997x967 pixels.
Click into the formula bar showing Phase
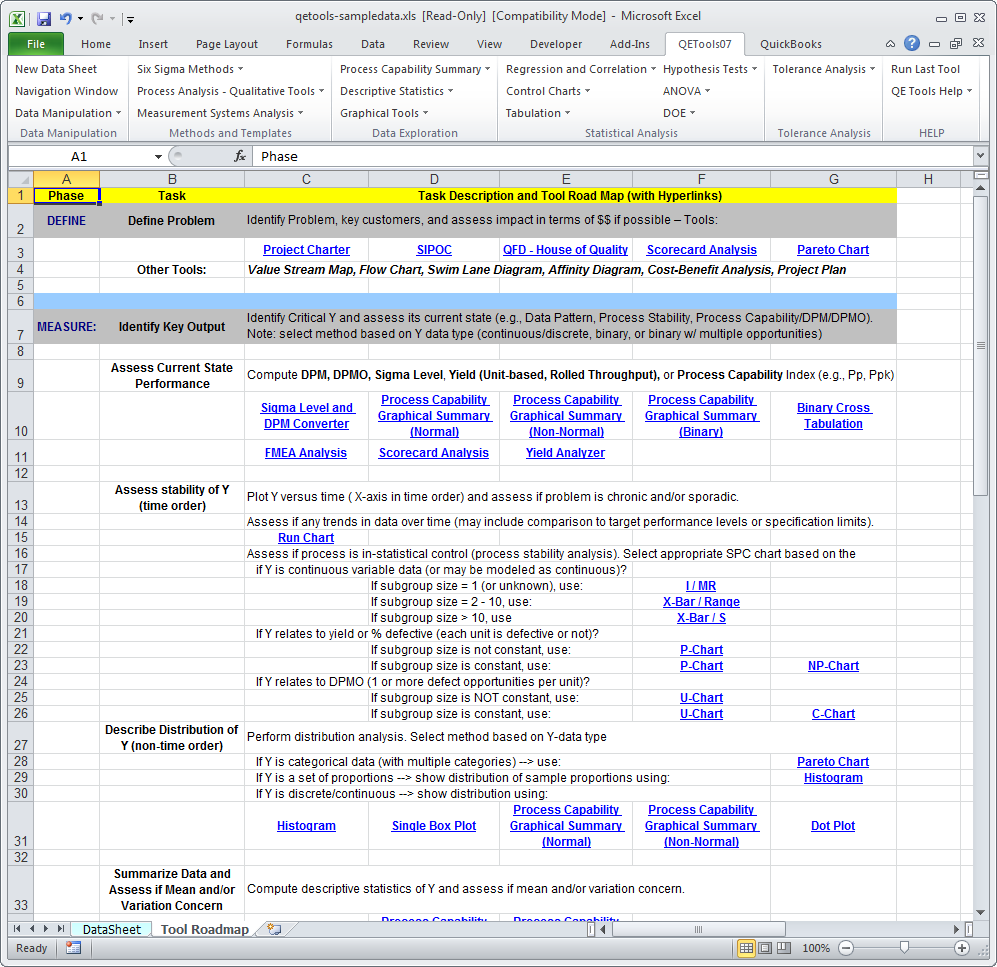point(612,156)
